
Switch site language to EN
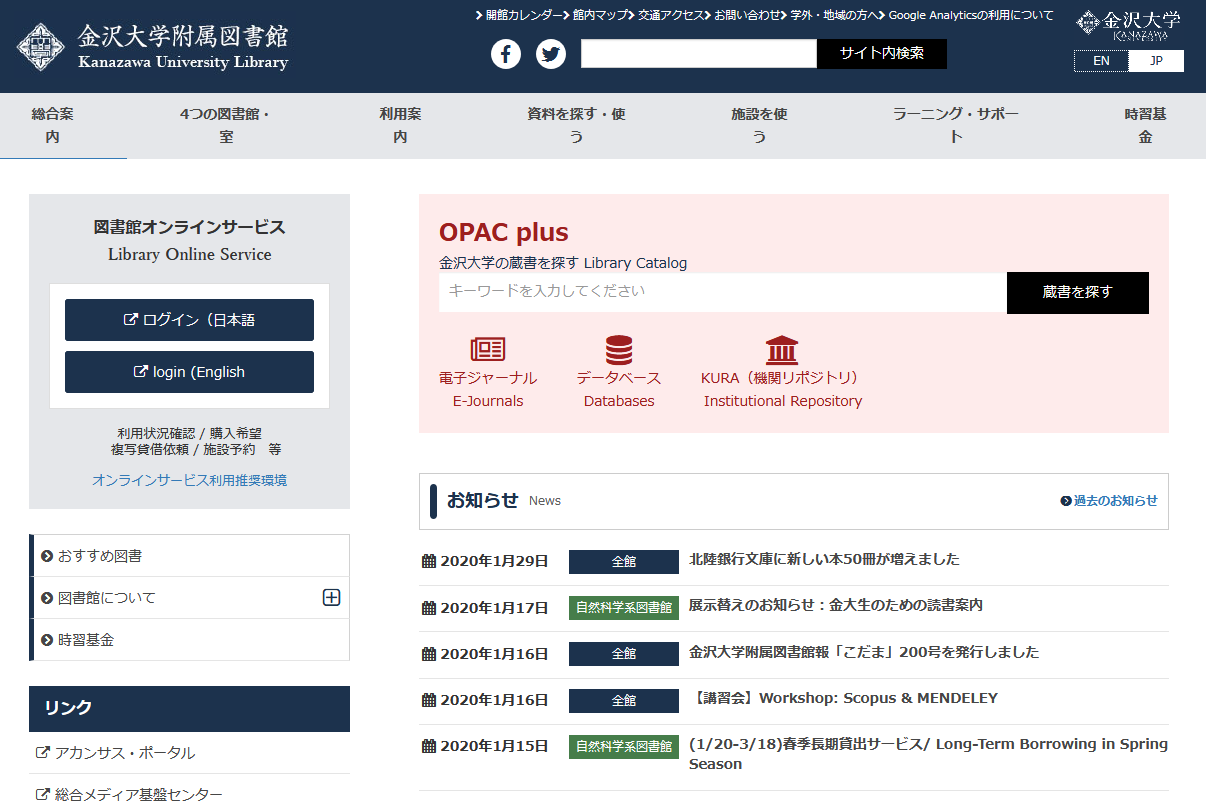pos(1101,61)
